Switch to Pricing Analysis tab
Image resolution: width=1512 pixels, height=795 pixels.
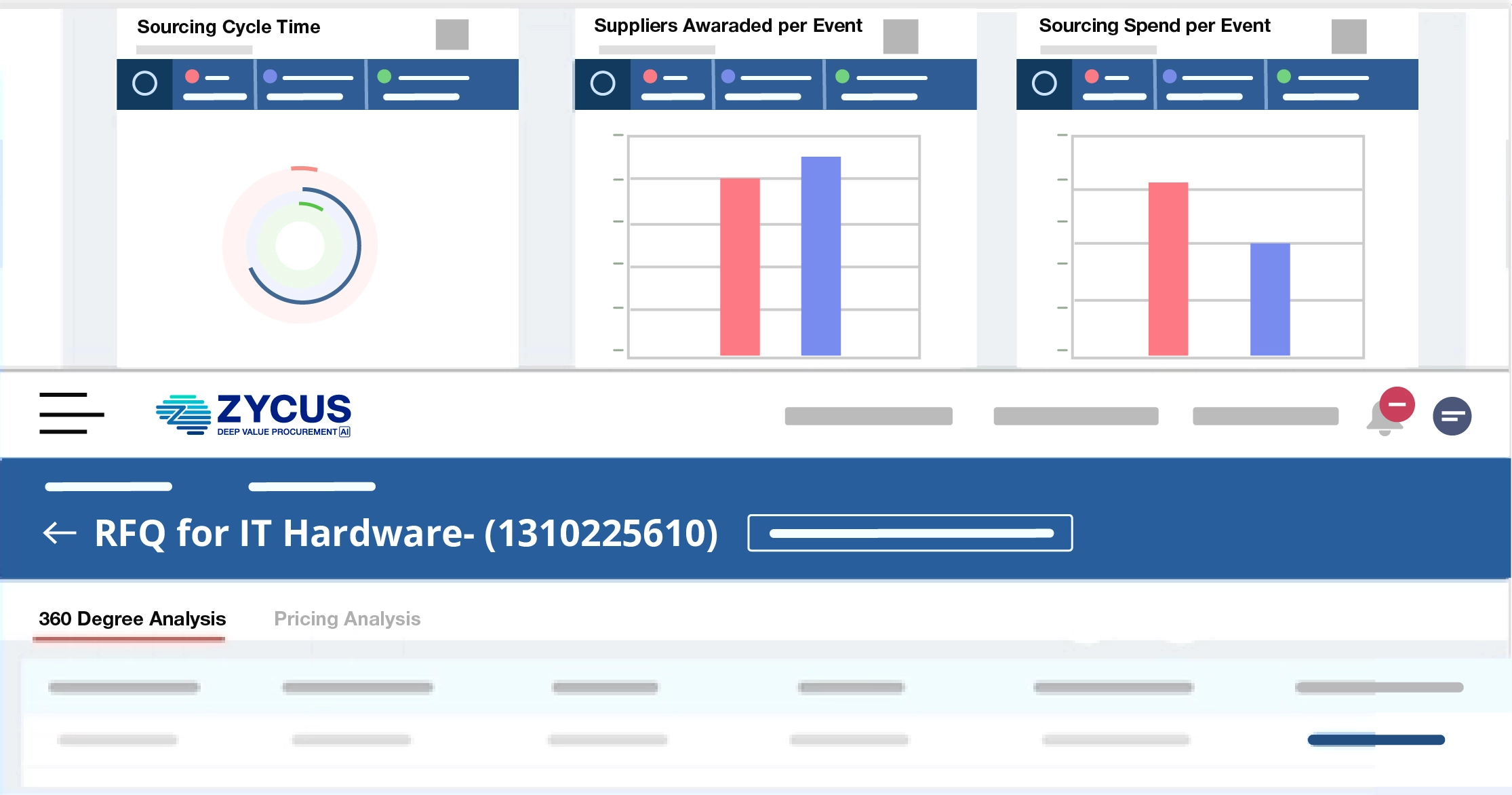point(347,619)
